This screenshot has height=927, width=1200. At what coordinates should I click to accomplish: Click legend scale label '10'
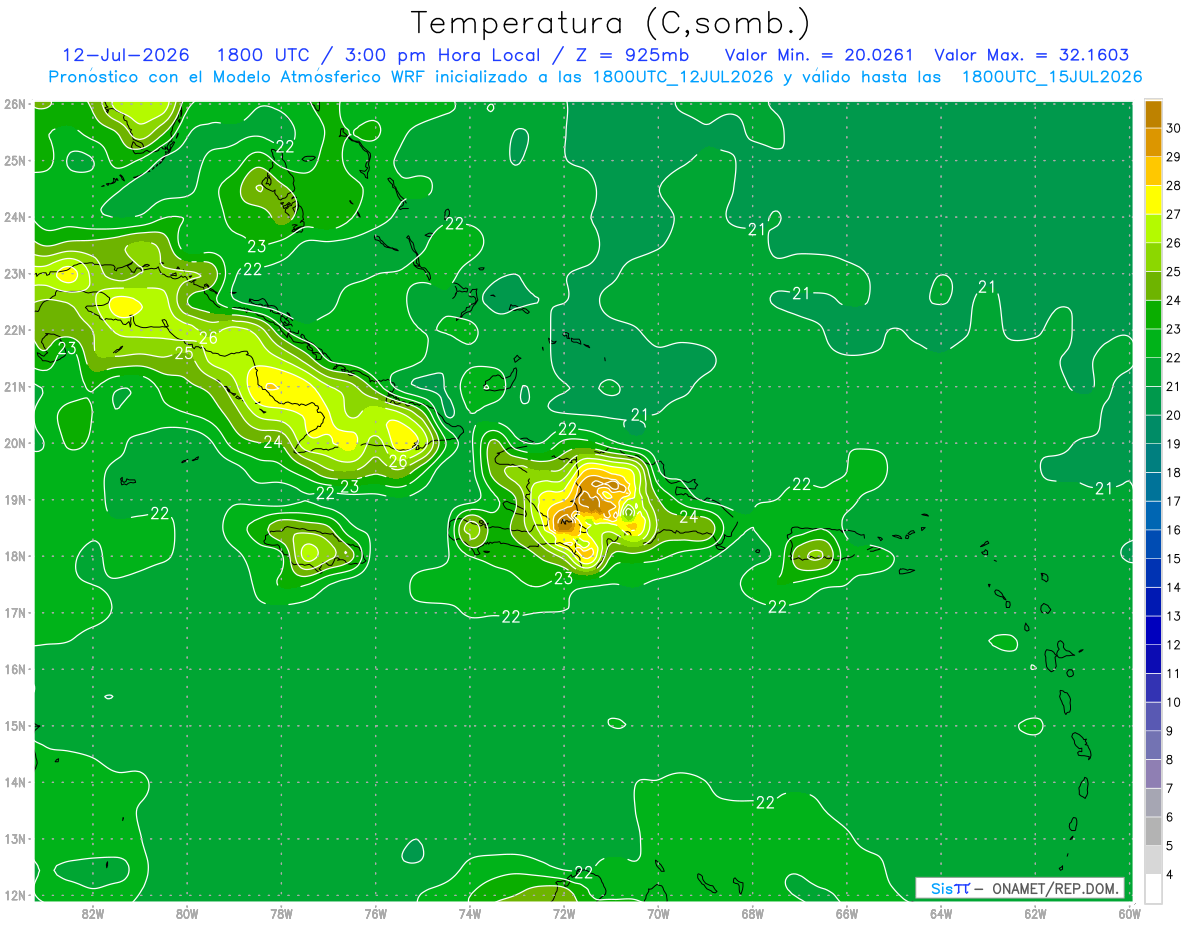pos(1173,702)
